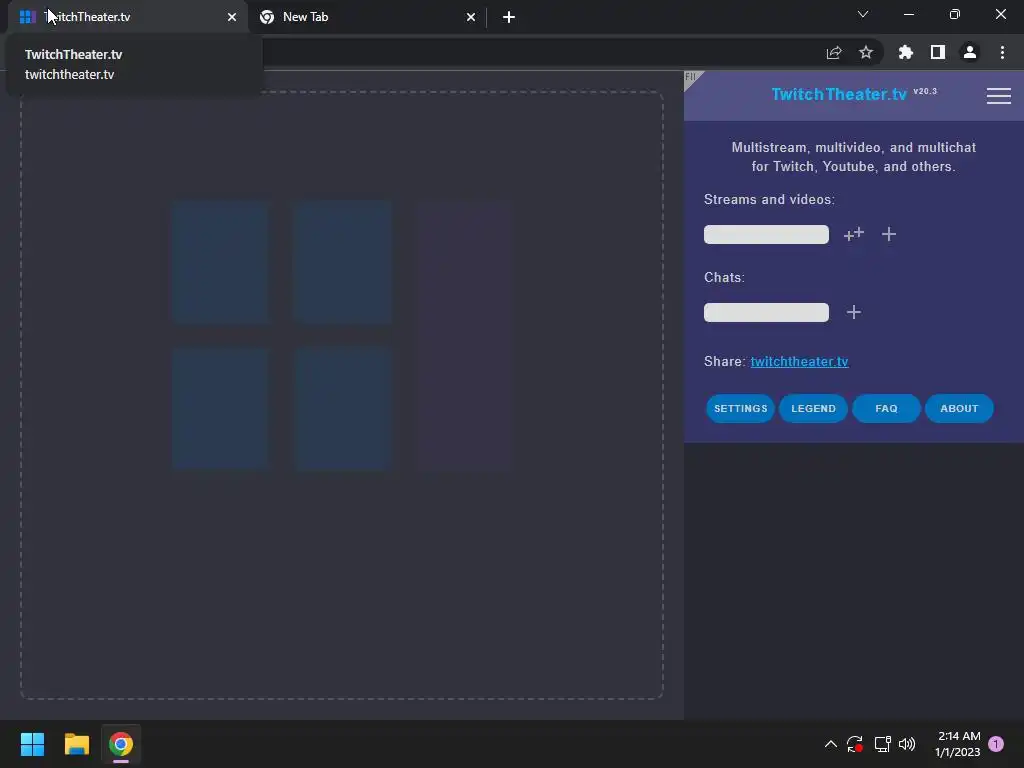Open the Windows Start menu
Screen dimensions: 1024x768
tap(32, 744)
